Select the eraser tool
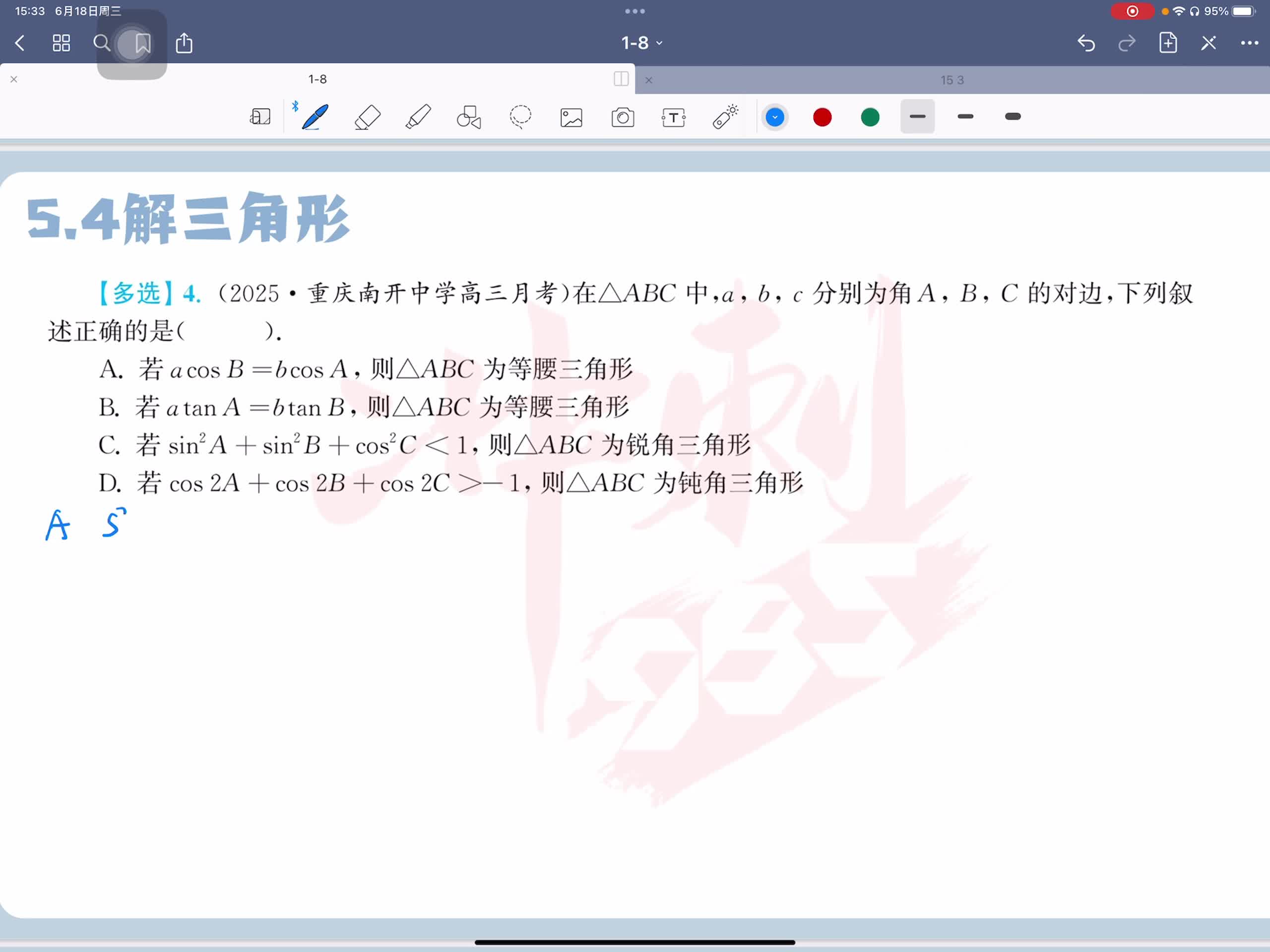This screenshot has height=952, width=1270. pyautogui.click(x=368, y=117)
